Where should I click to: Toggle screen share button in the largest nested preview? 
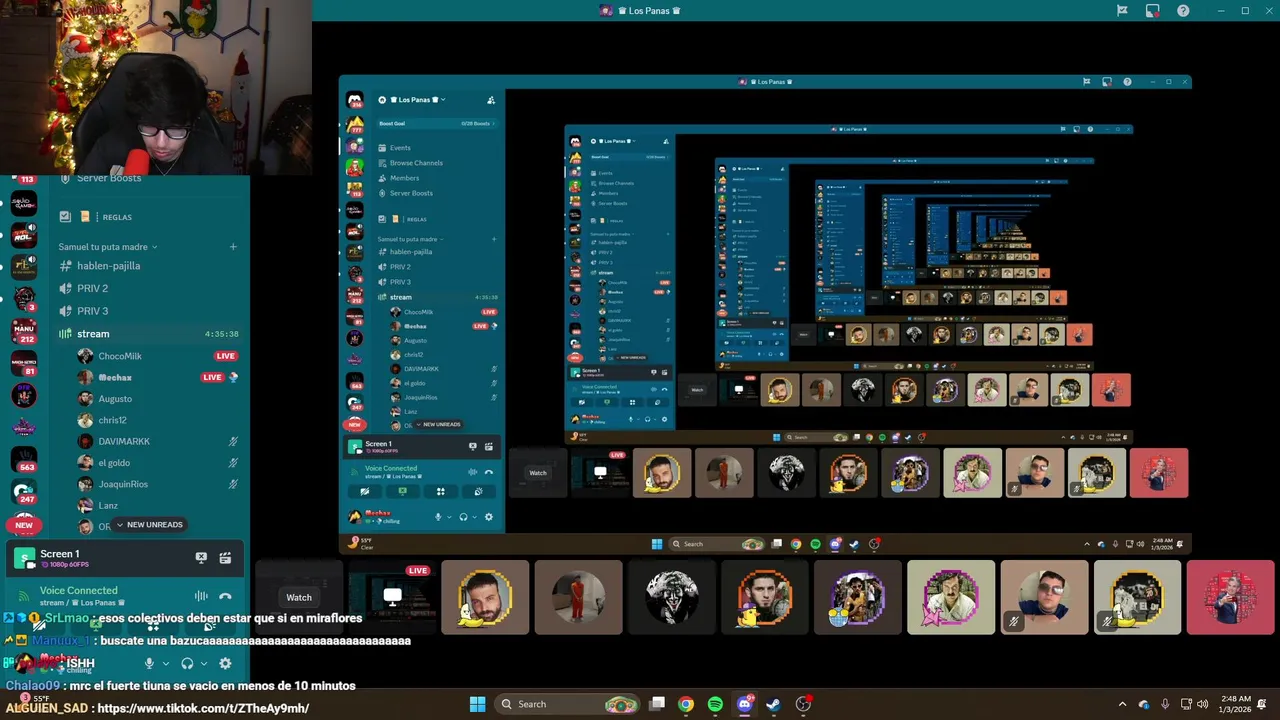(402, 491)
